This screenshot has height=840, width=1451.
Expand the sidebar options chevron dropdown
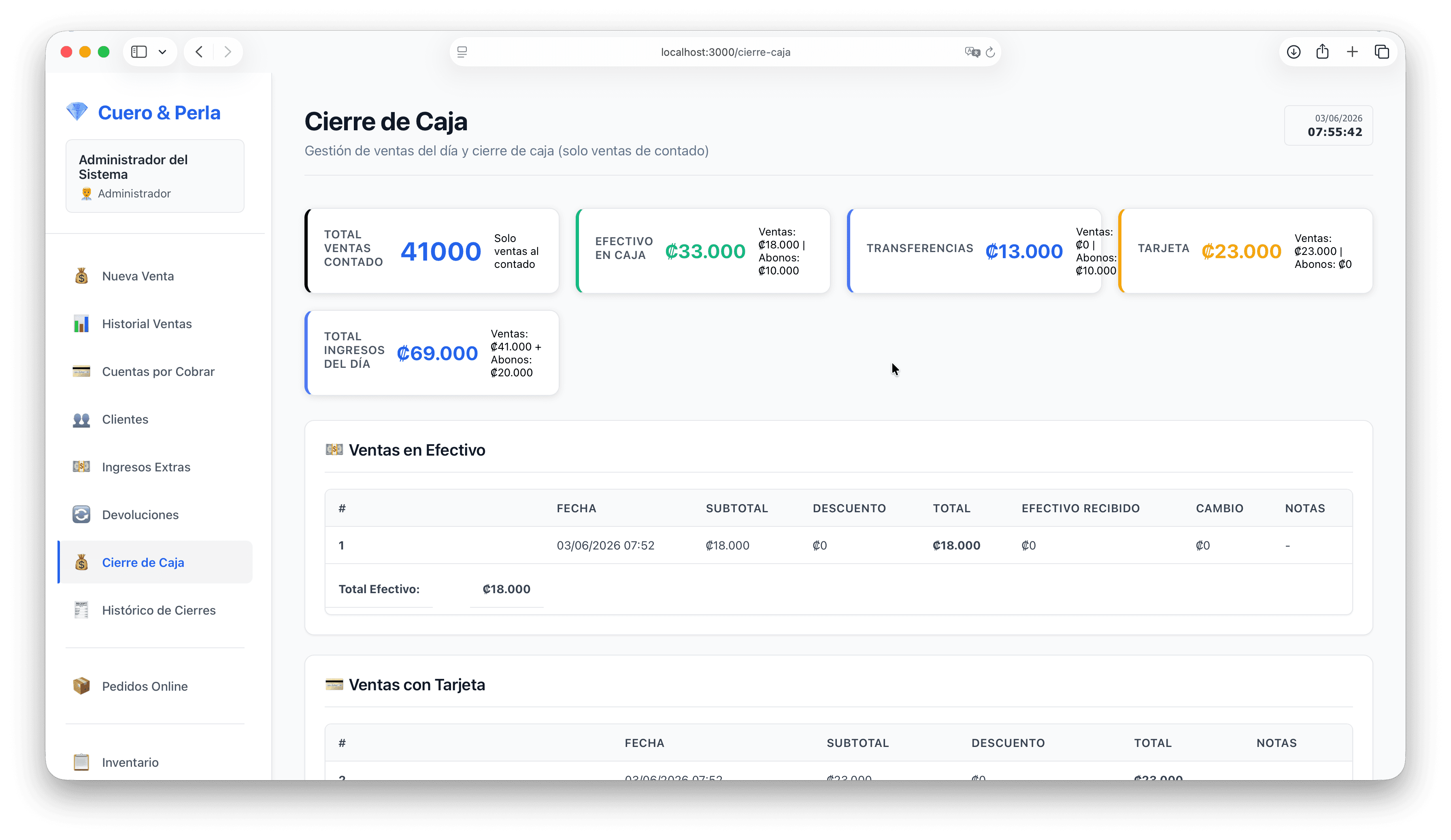tap(162, 52)
